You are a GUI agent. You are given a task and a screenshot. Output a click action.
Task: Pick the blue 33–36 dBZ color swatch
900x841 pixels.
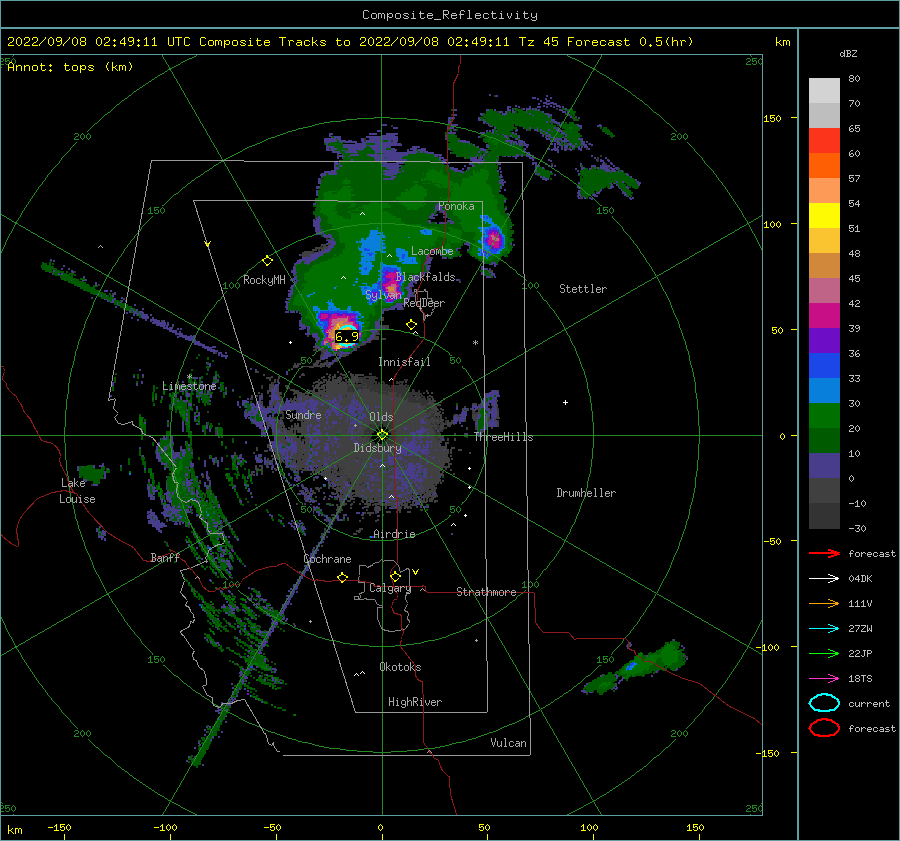point(824,365)
